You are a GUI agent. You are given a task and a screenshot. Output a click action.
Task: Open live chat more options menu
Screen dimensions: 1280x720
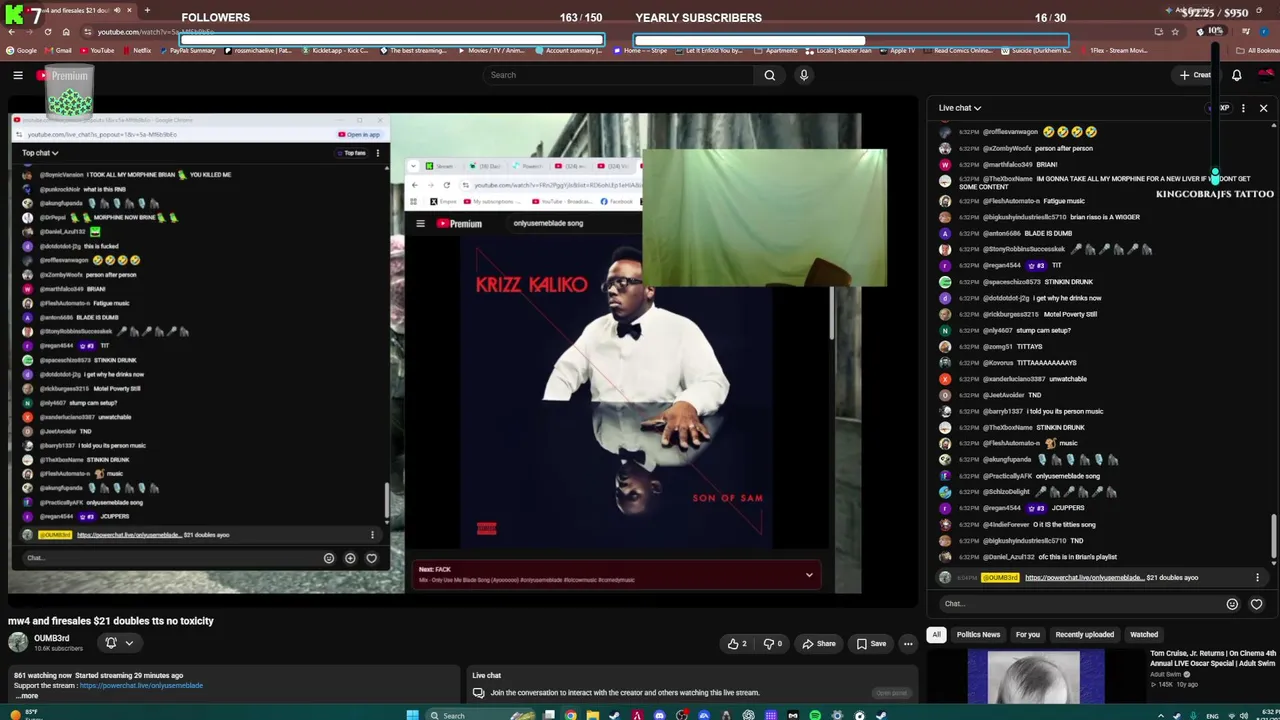pyautogui.click(x=1243, y=108)
